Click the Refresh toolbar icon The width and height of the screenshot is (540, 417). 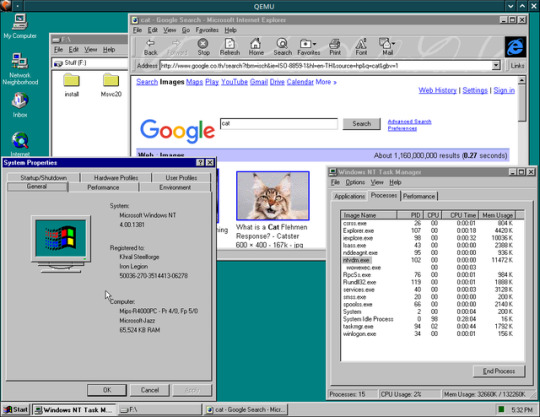pyautogui.click(x=230, y=47)
